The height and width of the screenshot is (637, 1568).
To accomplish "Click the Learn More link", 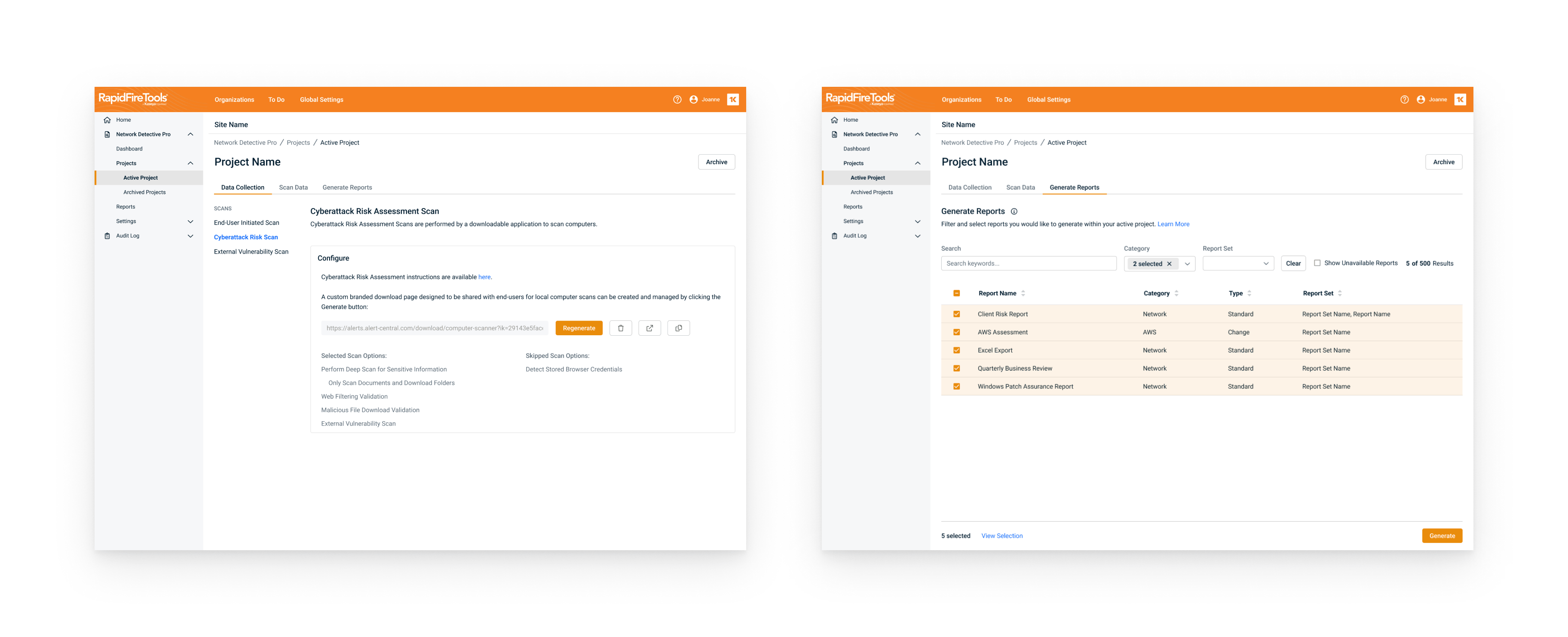I will click(x=1173, y=224).
